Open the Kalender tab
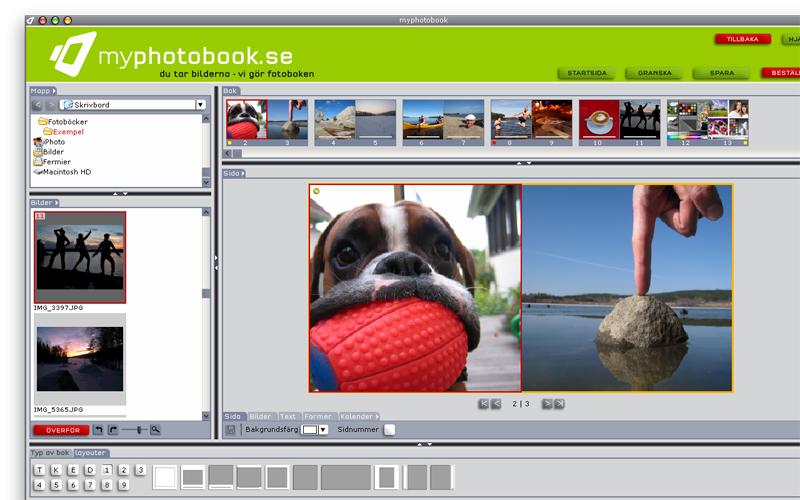 click(x=356, y=416)
